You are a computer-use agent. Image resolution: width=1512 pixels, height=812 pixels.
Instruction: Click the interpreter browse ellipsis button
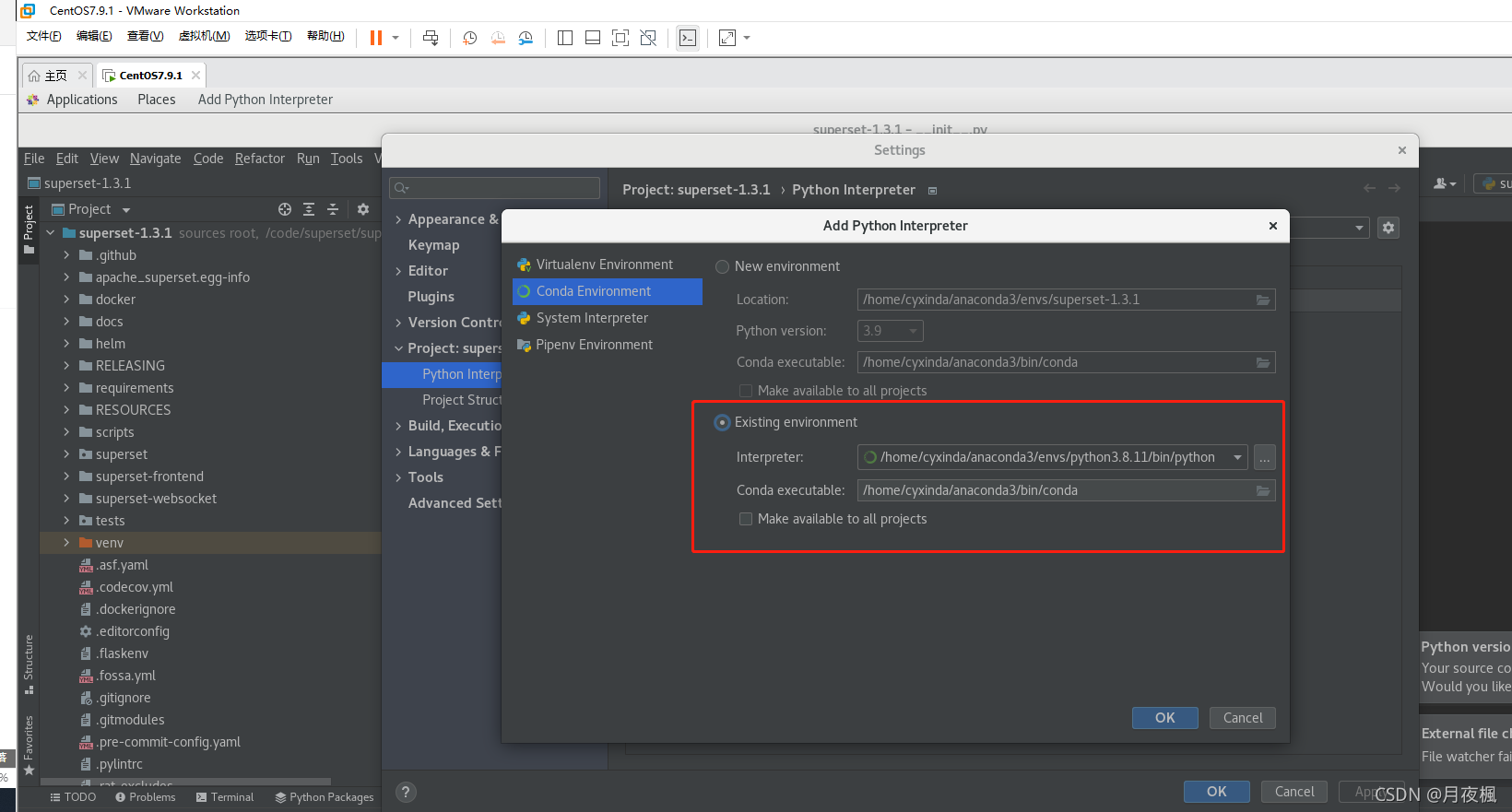(1265, 457)
